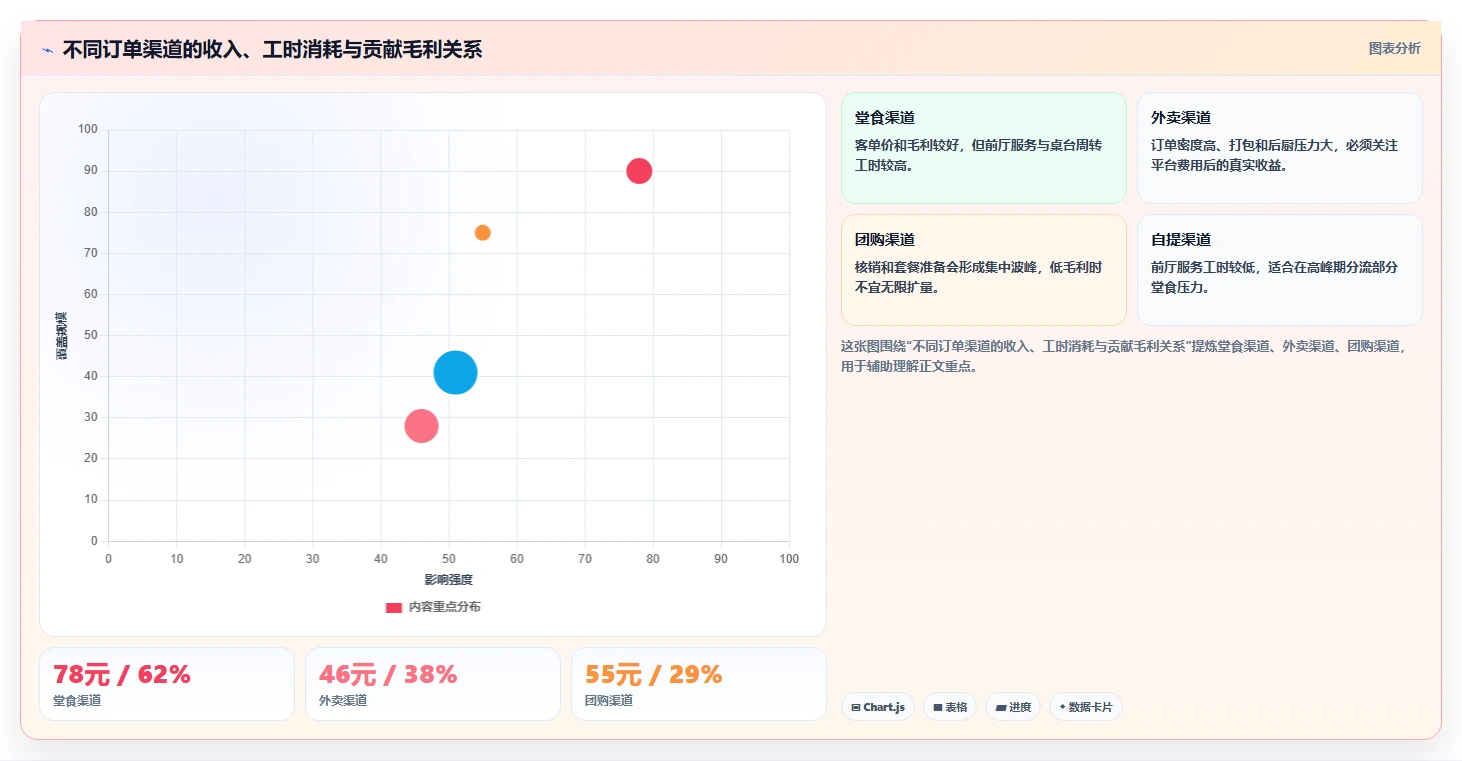This screenshot has height=761, width=1462.
Task: Click the 进度 tag chip
Action: click(x=1013, y=707)
